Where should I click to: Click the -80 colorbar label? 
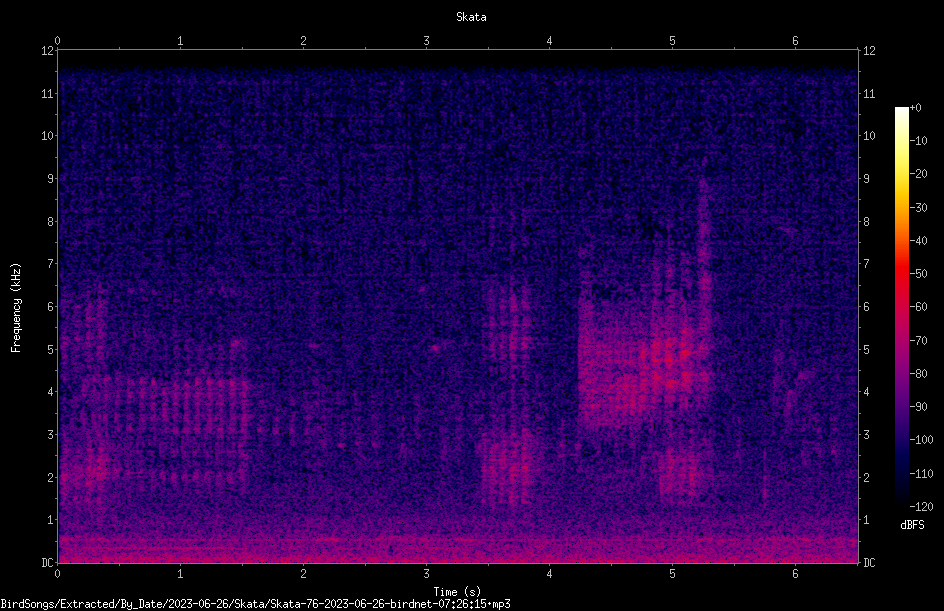(918, 374)
